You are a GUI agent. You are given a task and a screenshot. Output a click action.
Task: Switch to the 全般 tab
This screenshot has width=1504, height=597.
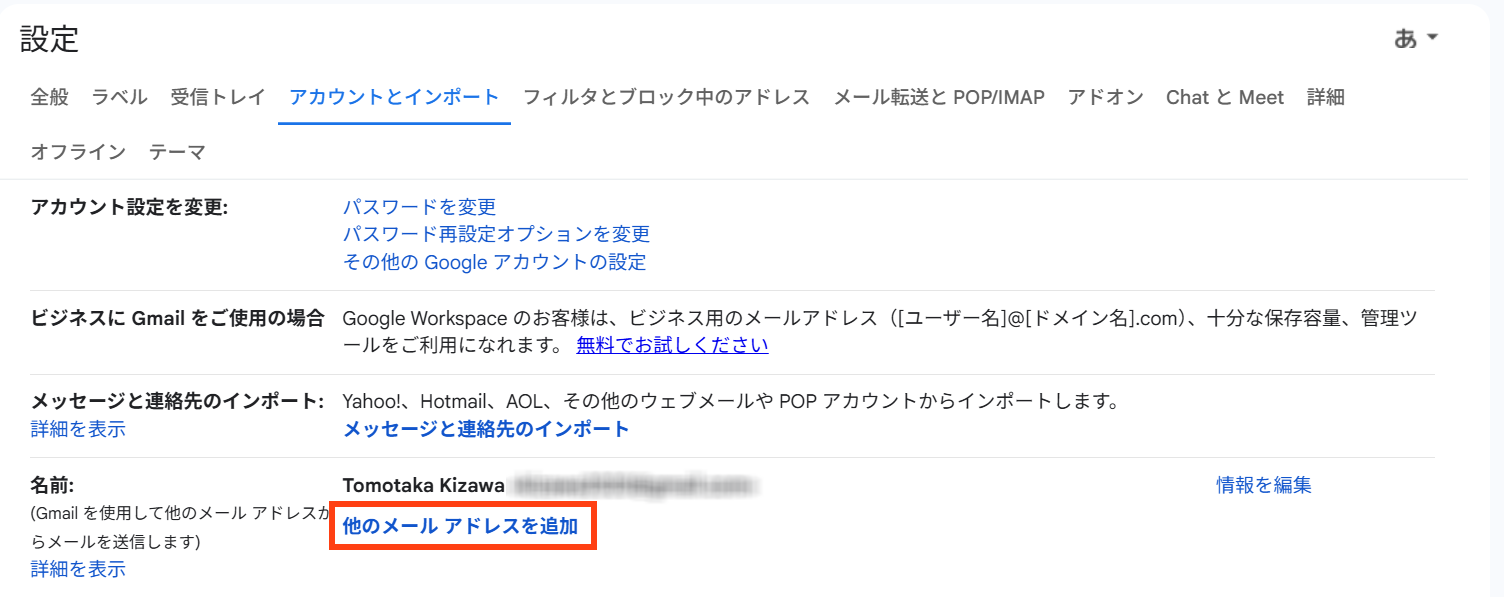(x=50, y=97)
